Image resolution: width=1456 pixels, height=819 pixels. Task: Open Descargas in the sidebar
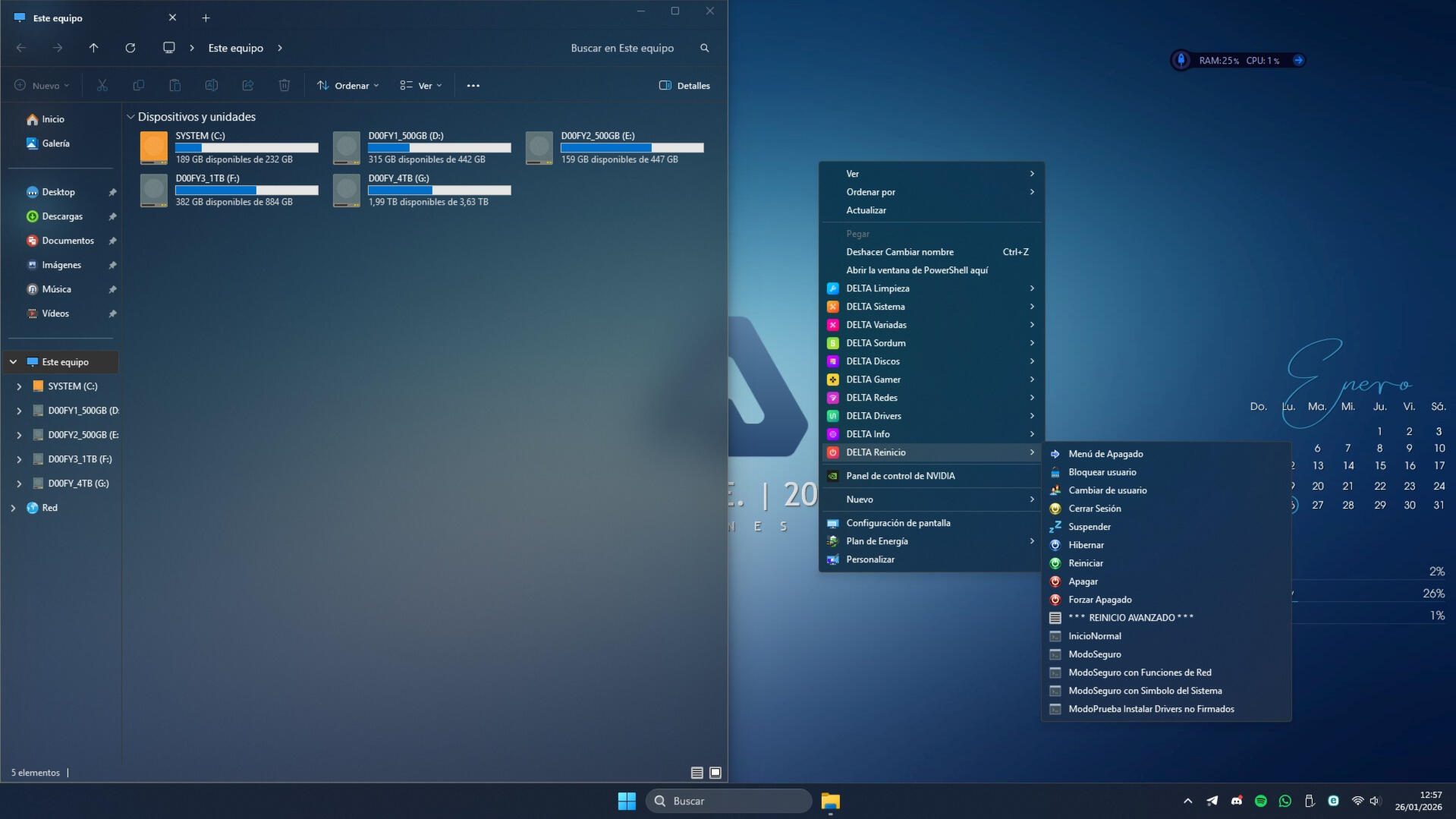pos(61,216)
